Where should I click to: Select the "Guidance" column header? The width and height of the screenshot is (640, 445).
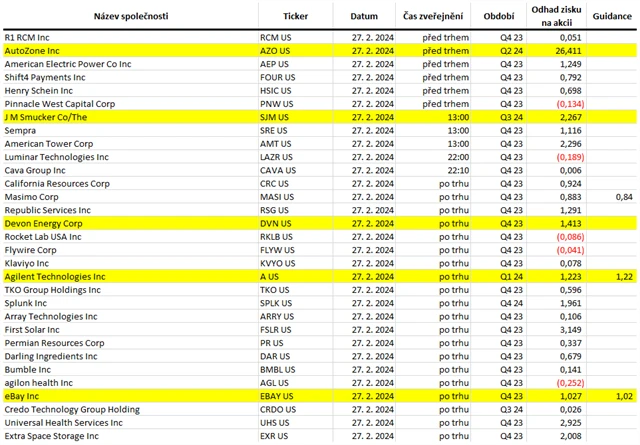coord(613,17)
